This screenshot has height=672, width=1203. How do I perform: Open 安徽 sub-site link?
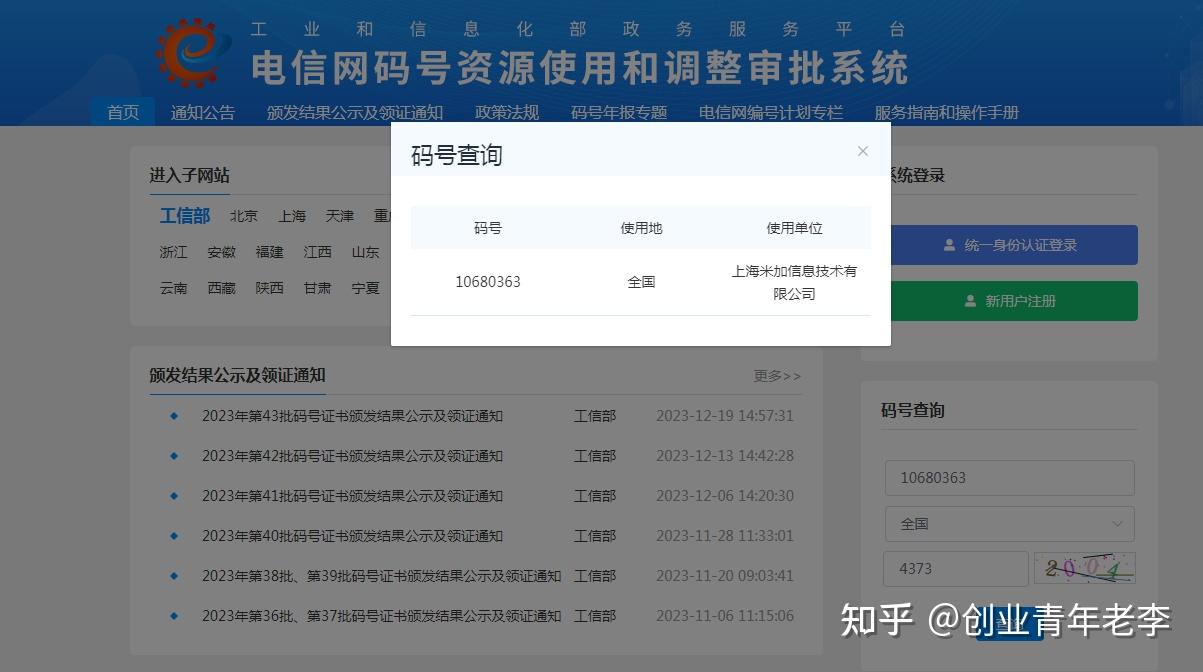click(221, 252)
